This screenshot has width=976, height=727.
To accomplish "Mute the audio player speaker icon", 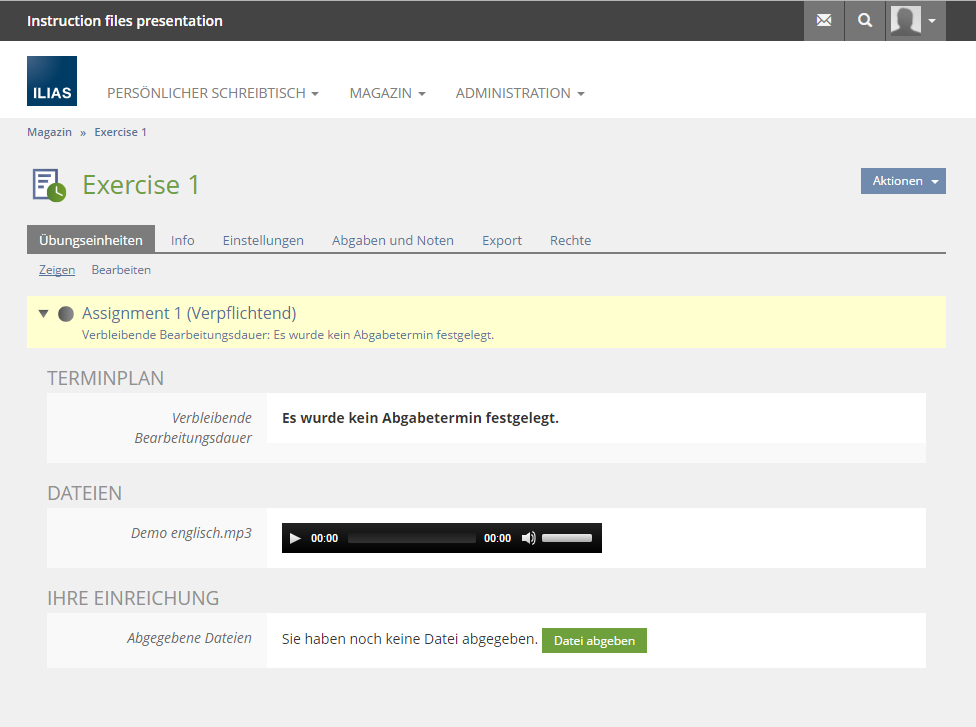I will pos(528,538).
